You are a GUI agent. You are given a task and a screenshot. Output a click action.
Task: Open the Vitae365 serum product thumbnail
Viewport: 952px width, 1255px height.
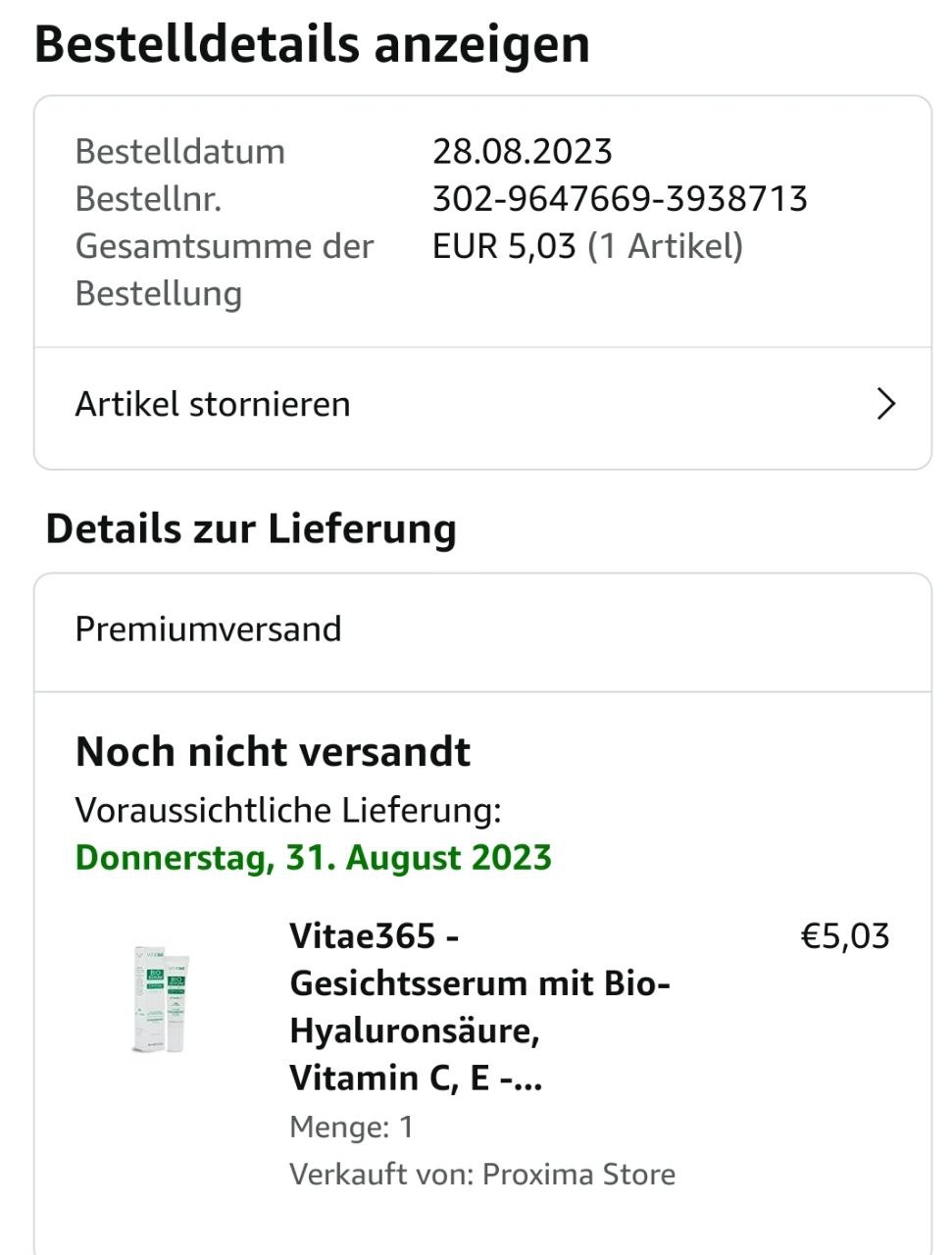coord(163,998)
